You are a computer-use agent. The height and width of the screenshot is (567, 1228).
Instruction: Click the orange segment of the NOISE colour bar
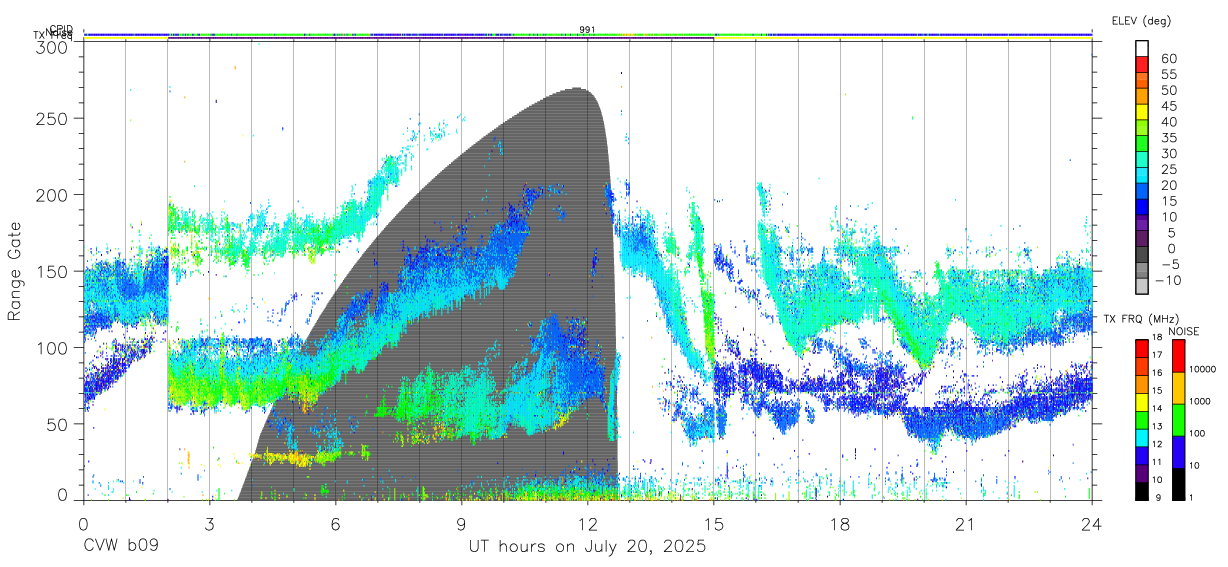[x=1178, y=388]
